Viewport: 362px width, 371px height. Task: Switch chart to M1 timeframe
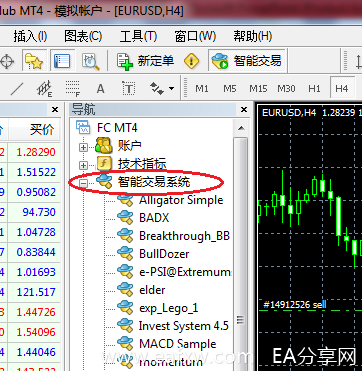[202, 89]
